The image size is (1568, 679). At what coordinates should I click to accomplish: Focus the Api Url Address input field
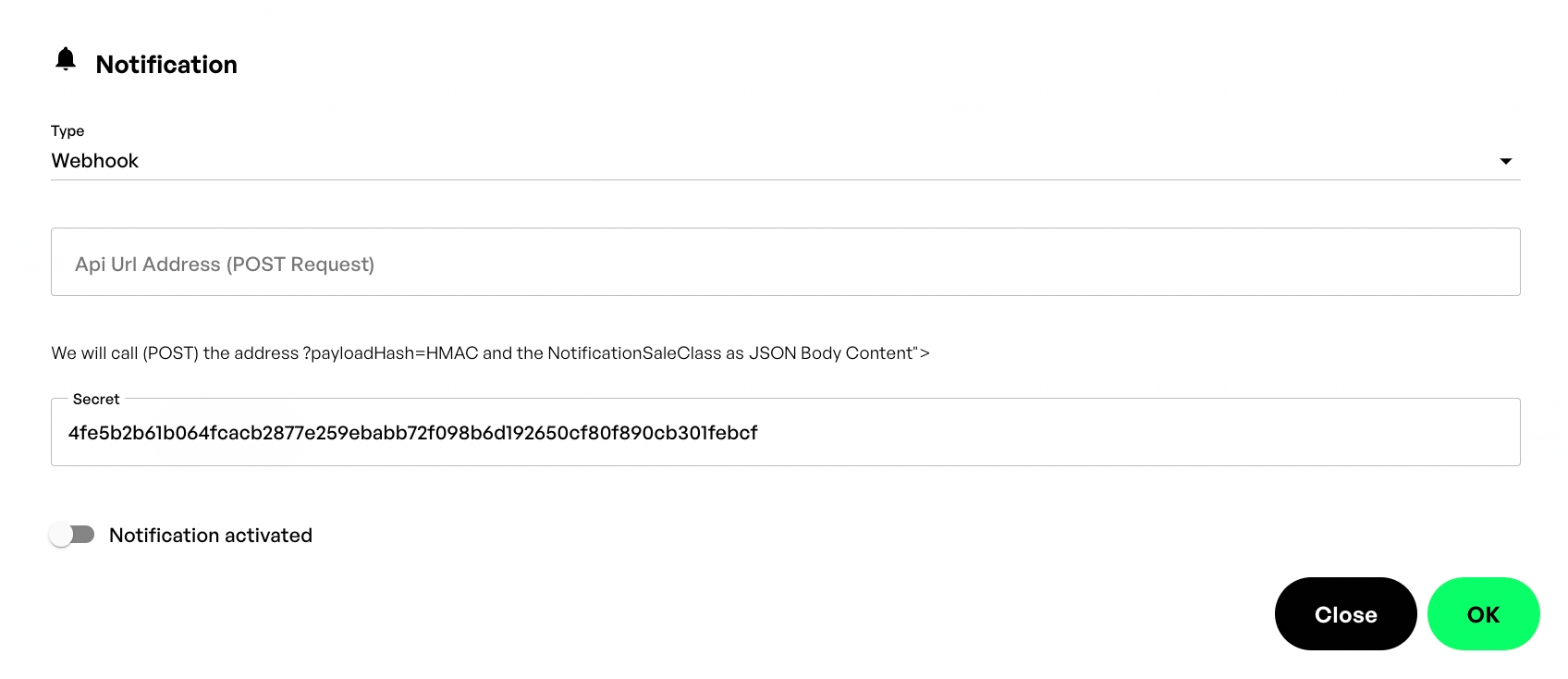click(785, 263)
